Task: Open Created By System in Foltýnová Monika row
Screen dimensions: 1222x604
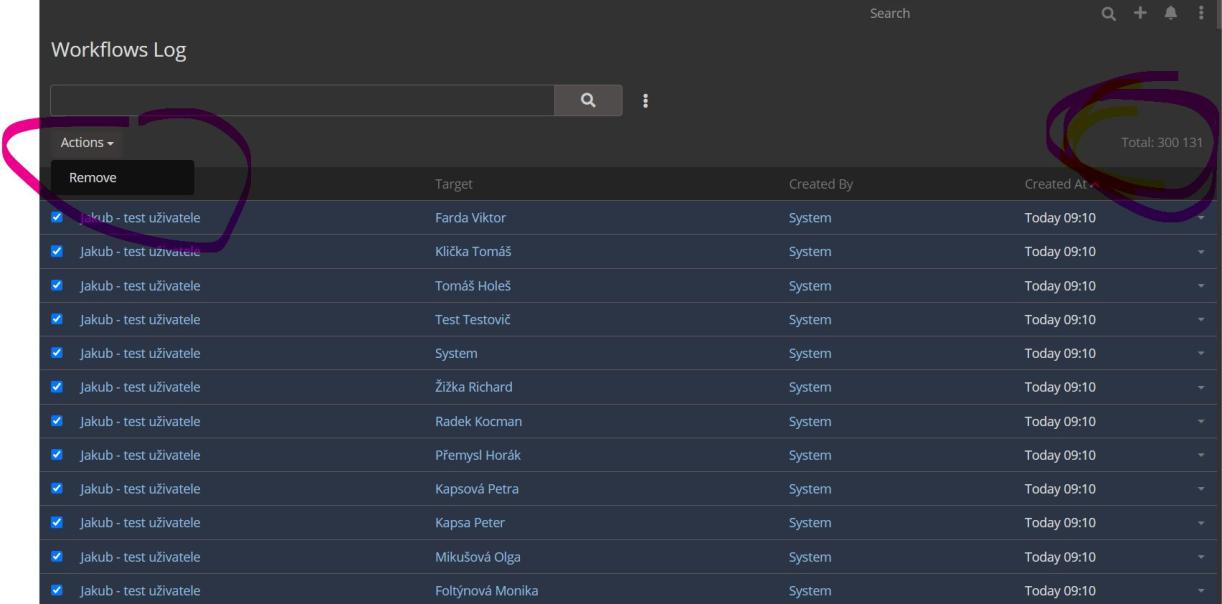Action: click(810, 591)
